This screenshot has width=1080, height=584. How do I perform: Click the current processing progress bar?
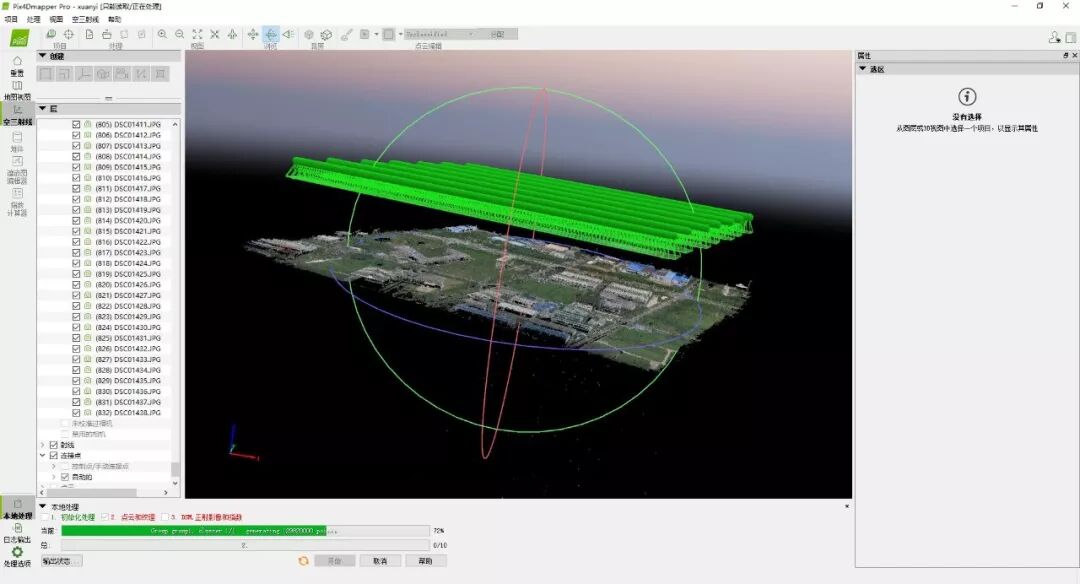click(x=245, y=531)
